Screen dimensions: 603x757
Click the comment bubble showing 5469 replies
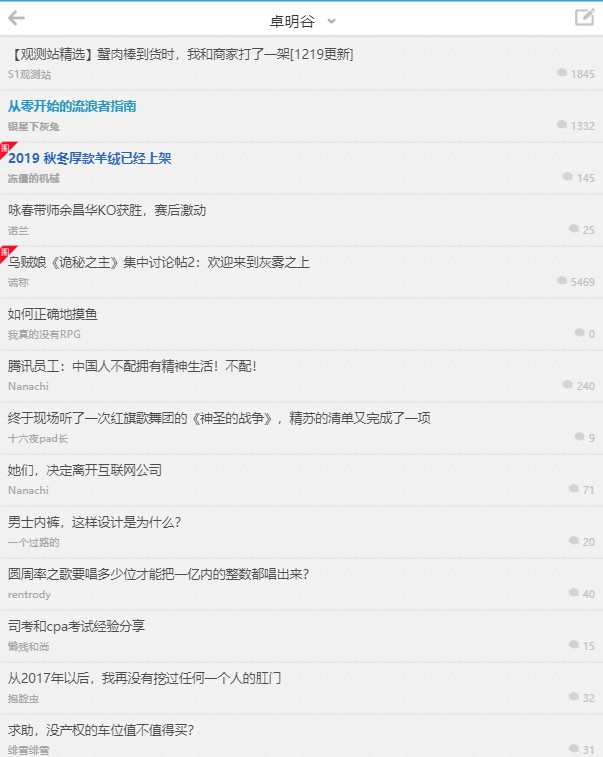(x=561, y=280)
